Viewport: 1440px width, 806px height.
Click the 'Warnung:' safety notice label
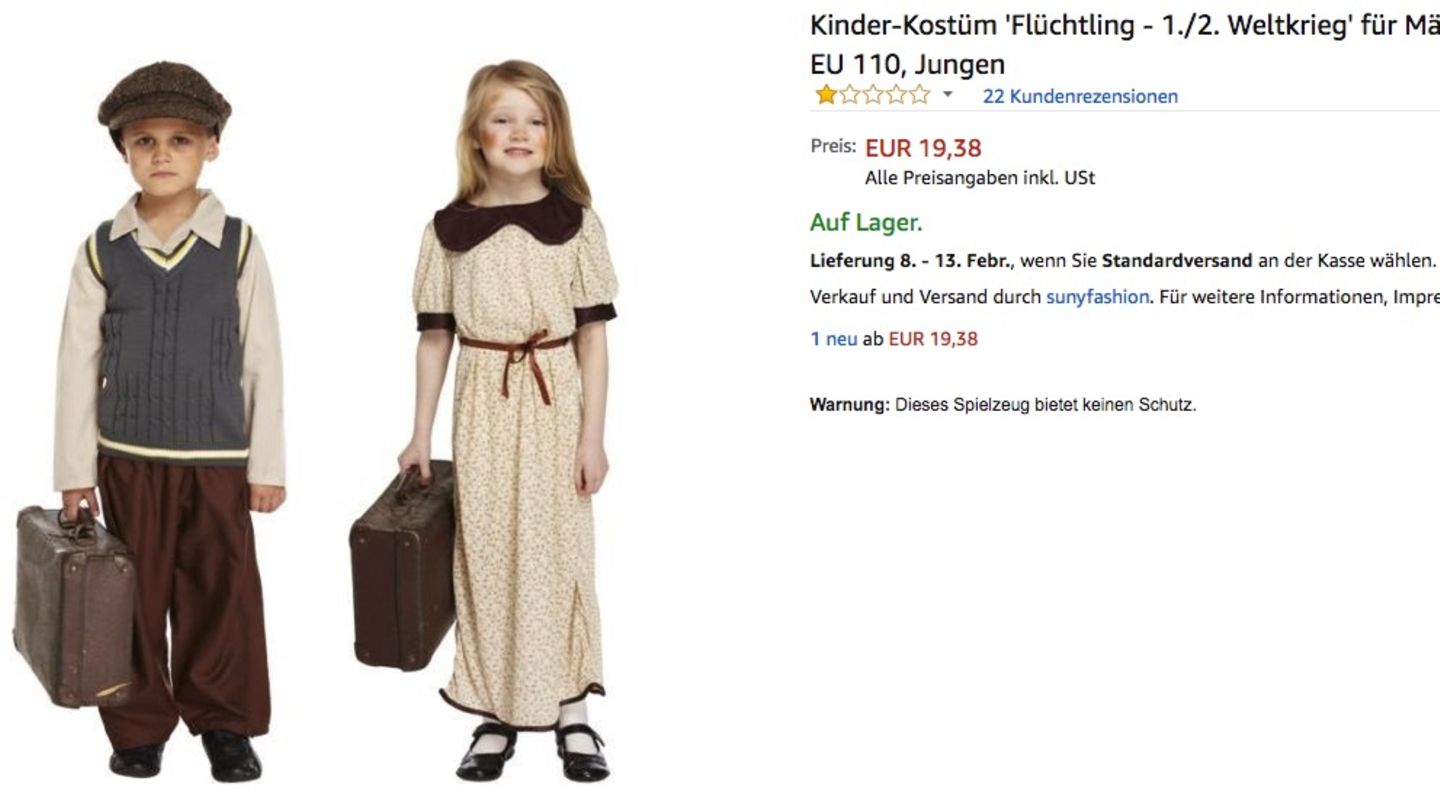coord(849,405)
